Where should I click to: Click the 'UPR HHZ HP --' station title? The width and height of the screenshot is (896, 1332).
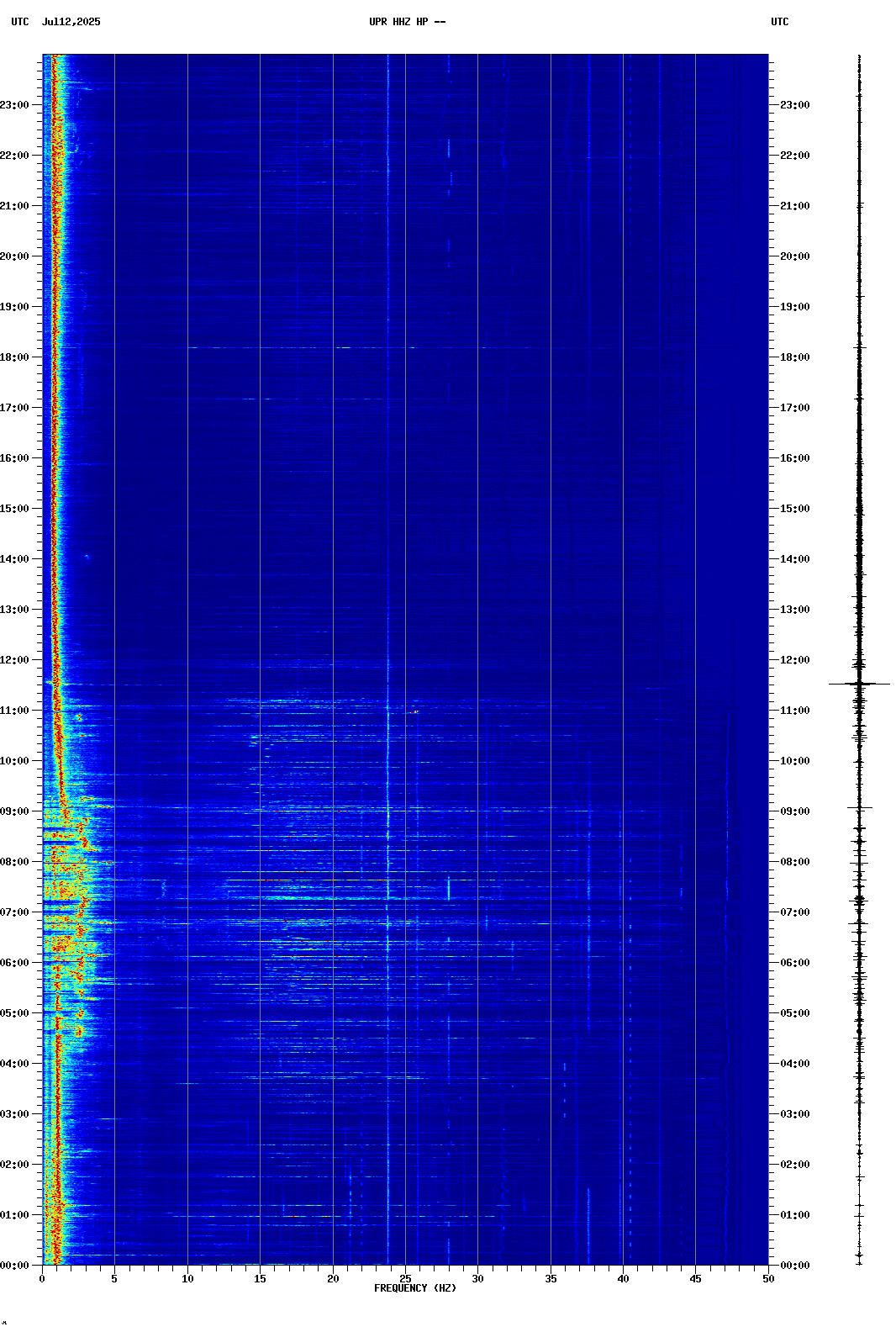pyautogui.click(x=408, y=22)
